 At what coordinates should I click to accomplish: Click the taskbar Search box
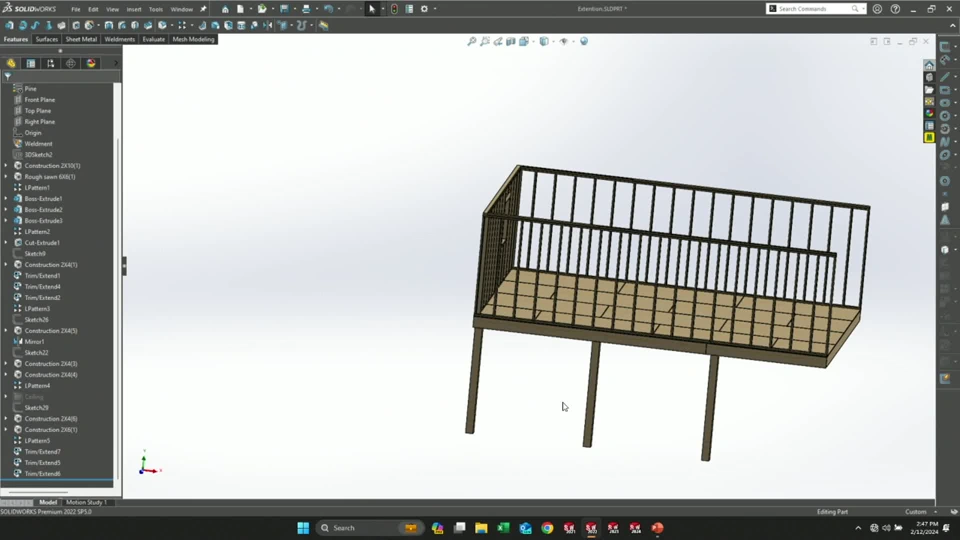pyautogui.click(x=370, y=528)
